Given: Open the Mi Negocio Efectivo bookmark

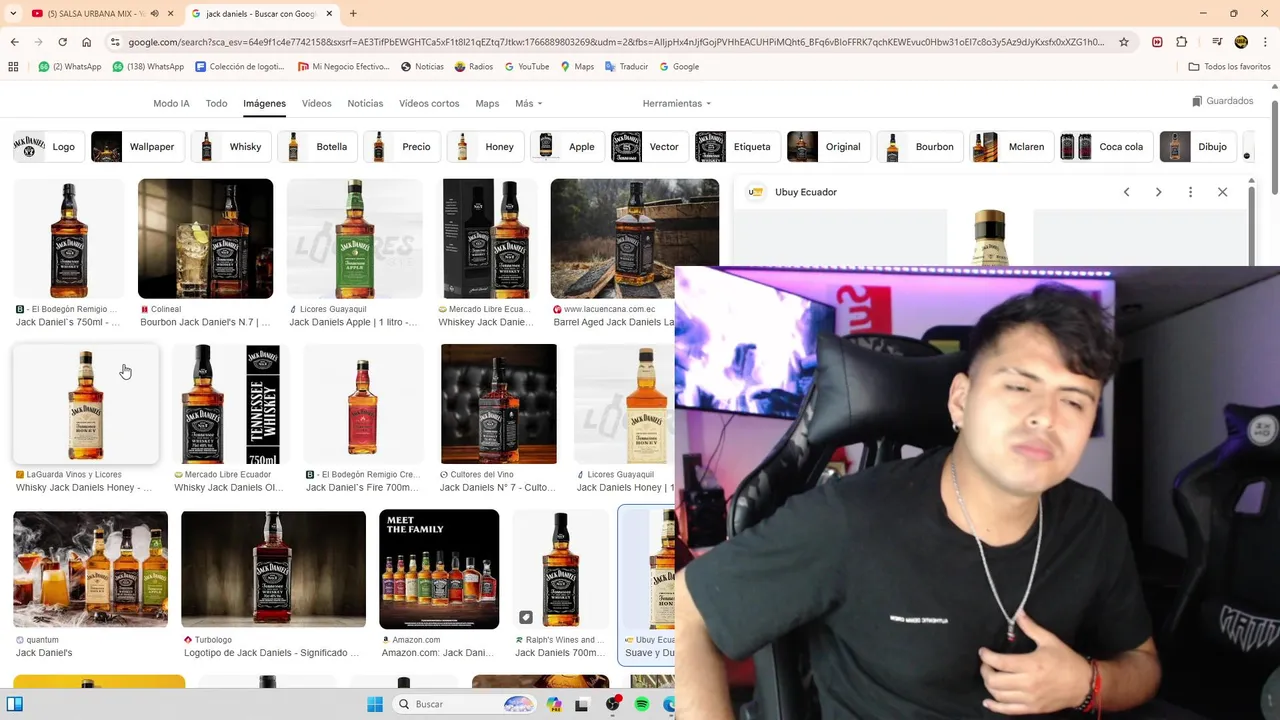Looking at the screenshot, I should pos(344,67).
